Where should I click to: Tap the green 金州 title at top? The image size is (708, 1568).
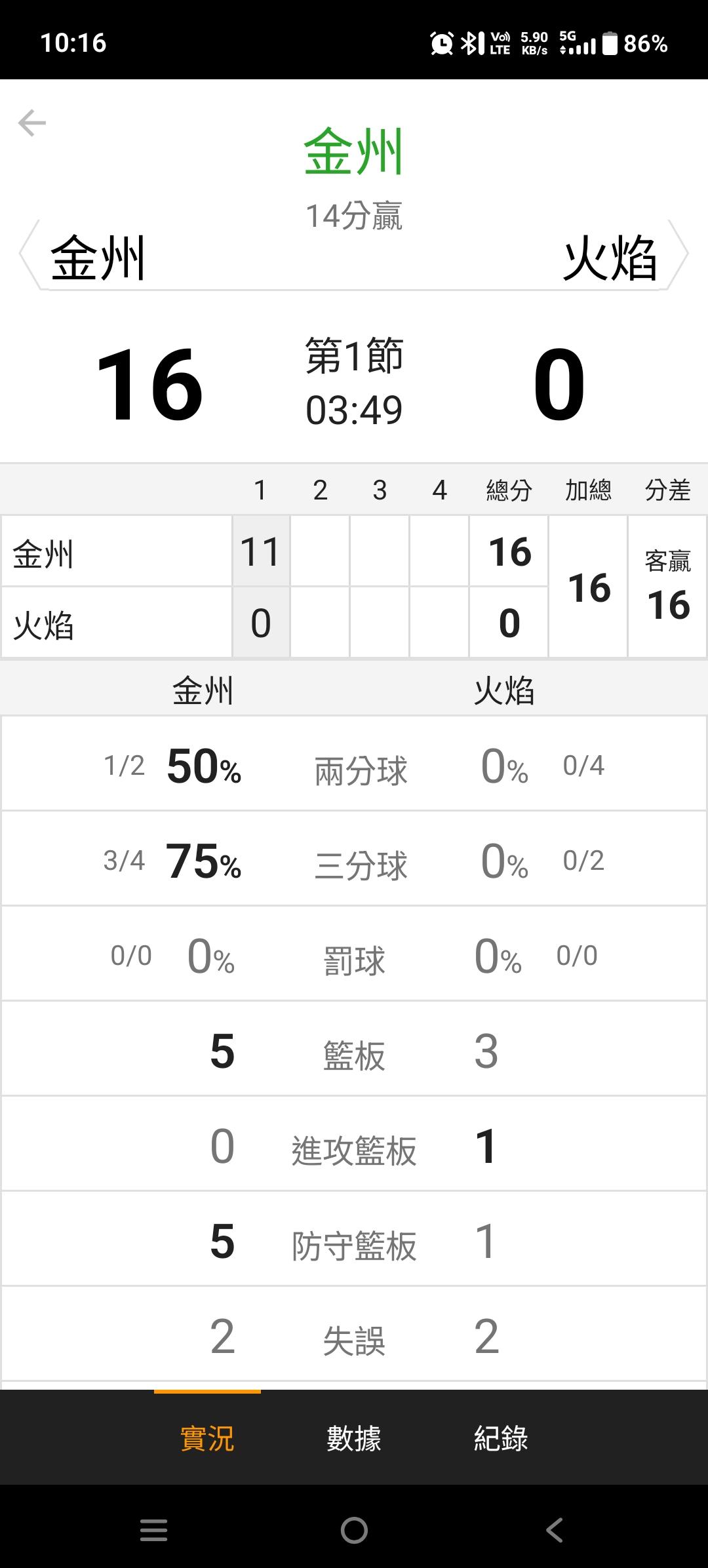click(354, 151)
